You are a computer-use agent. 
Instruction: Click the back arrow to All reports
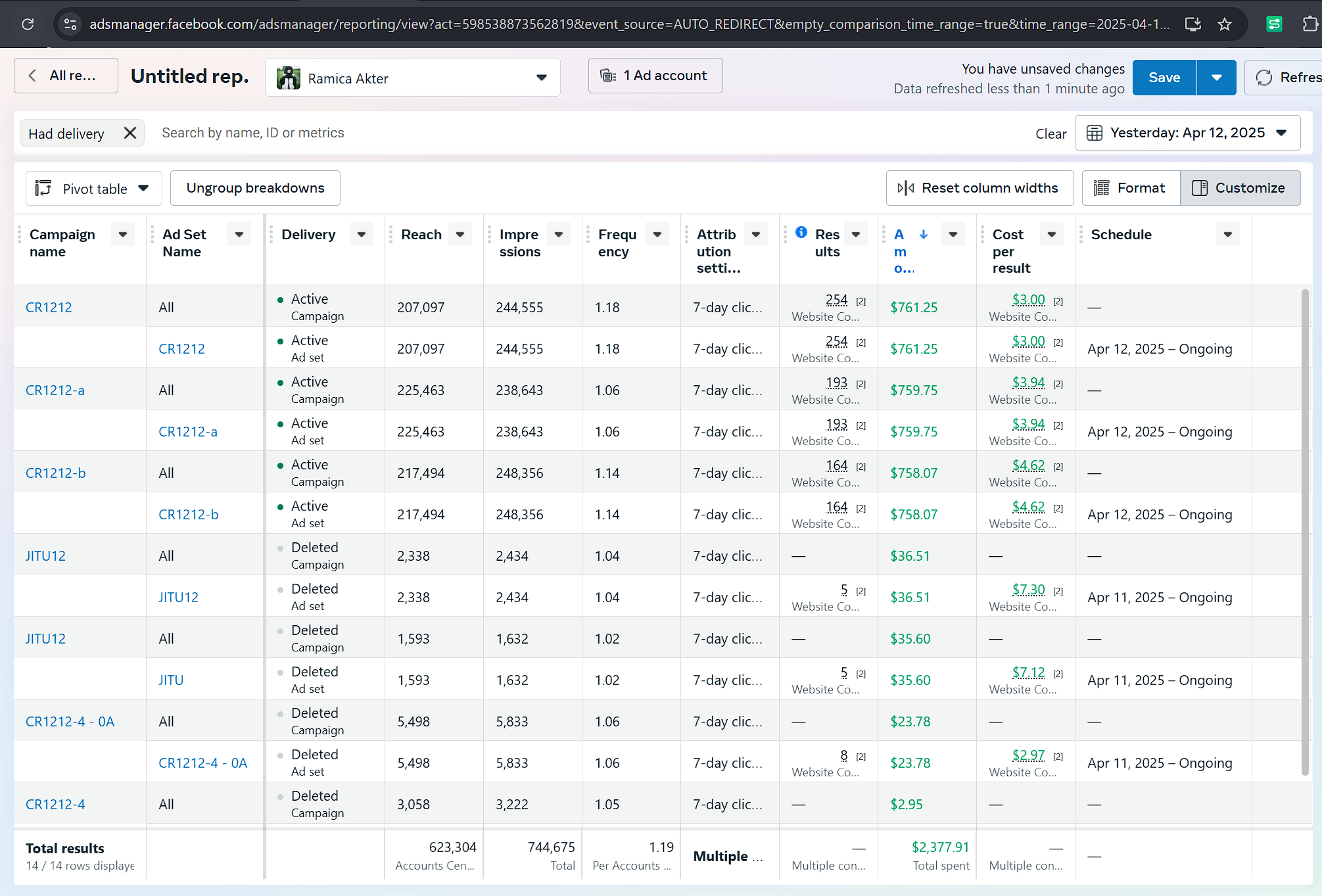pyautogui.click(x=33, y=76)
